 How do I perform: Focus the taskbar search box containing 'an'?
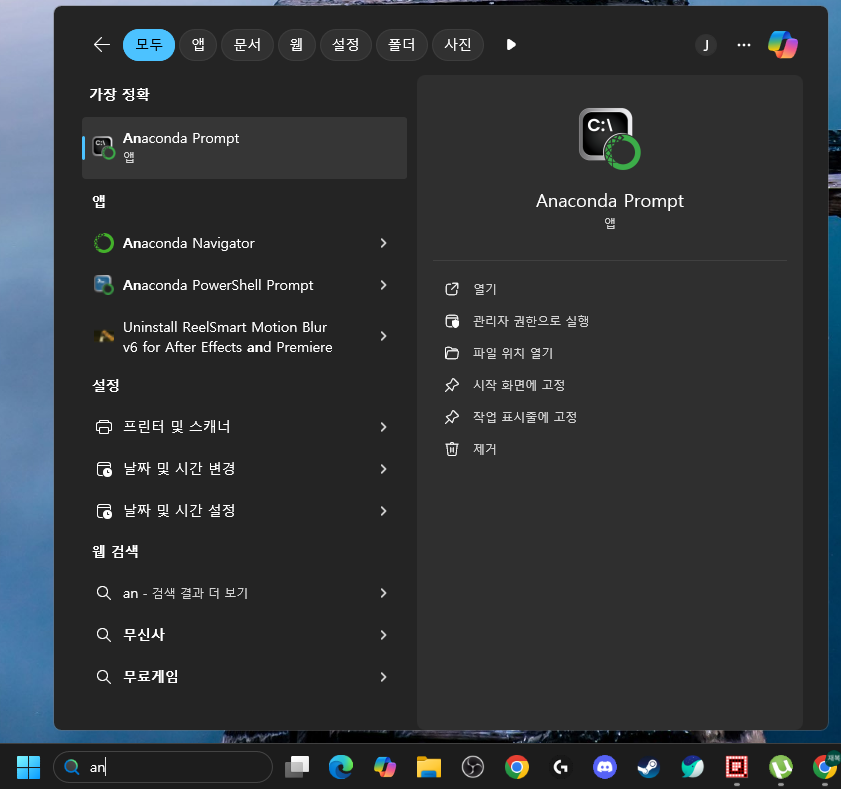[163, 767]
